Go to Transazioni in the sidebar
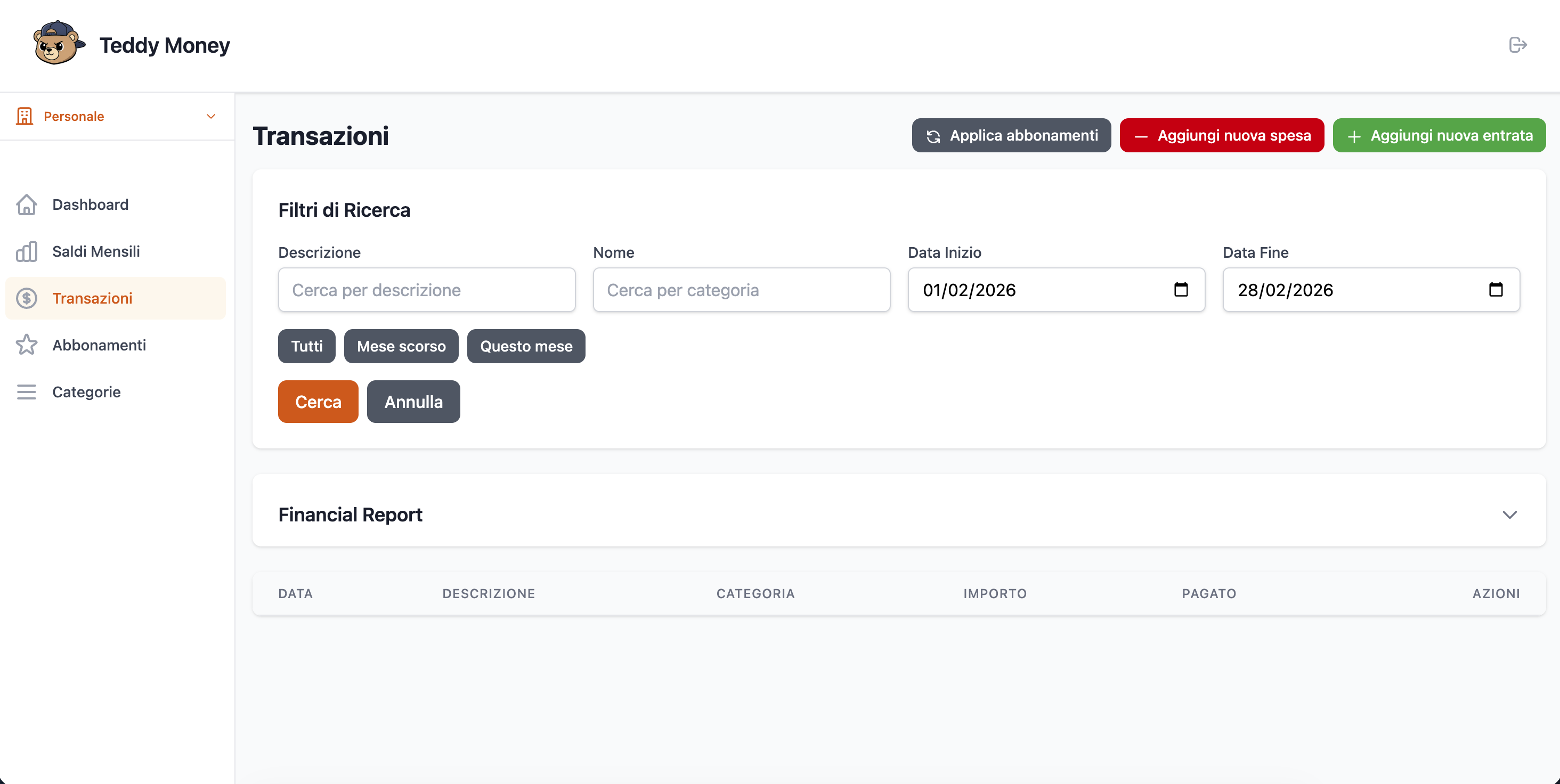Image resolution: width=1560 pixels, height=784 pixels. pos(92,298)
